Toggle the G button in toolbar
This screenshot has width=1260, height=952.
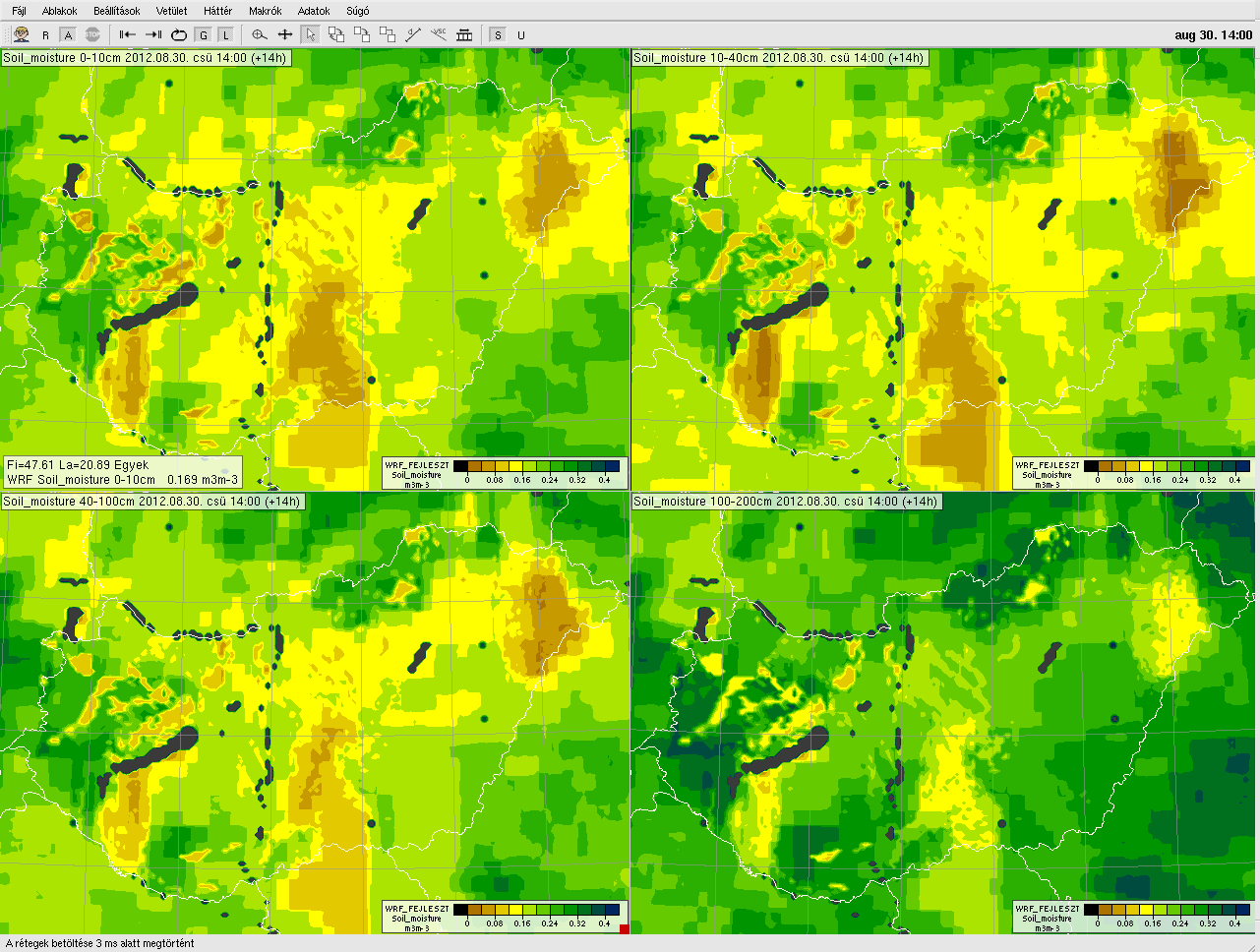[x=204, y=35]
